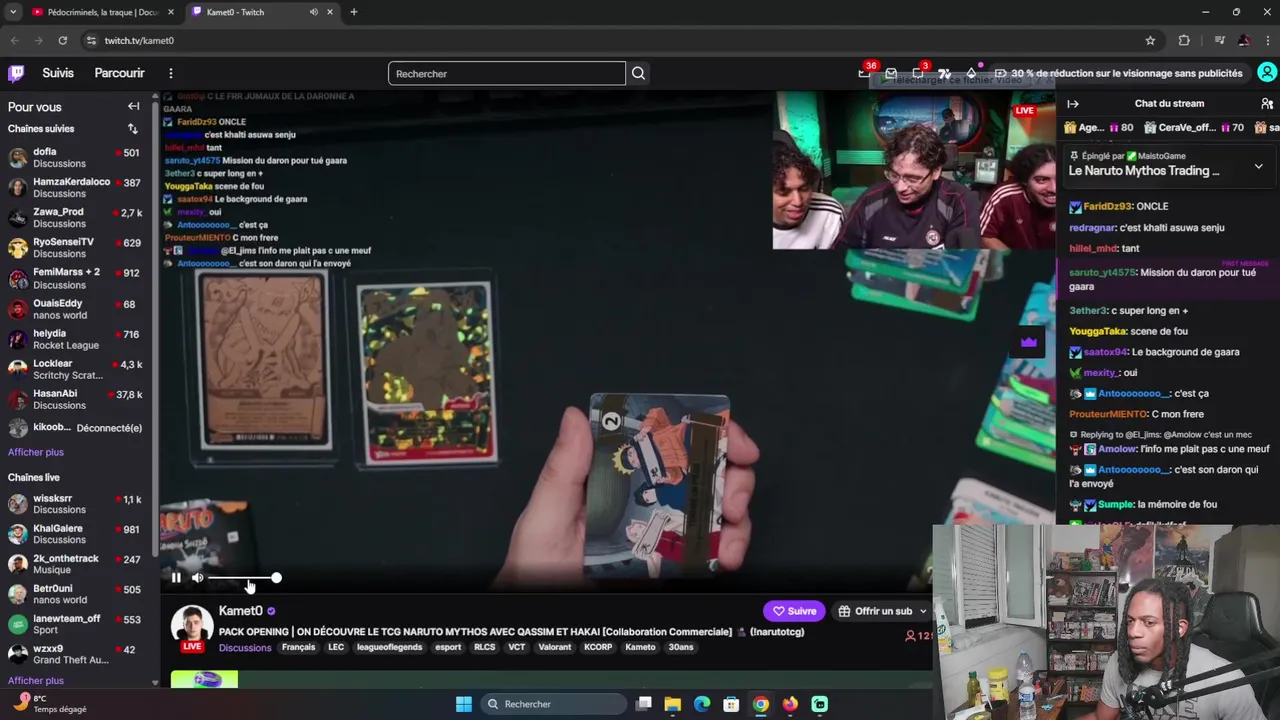The width and height of the screenshot is (1280, 720).
Task: Open HasanAbi channel in the sidebar
Action: click(75, 399)
